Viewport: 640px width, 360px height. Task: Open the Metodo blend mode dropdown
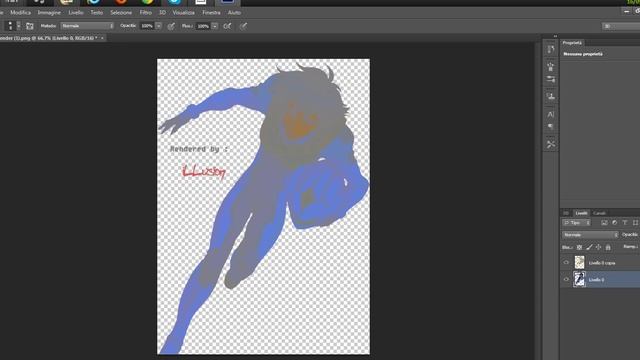(87, 26)
